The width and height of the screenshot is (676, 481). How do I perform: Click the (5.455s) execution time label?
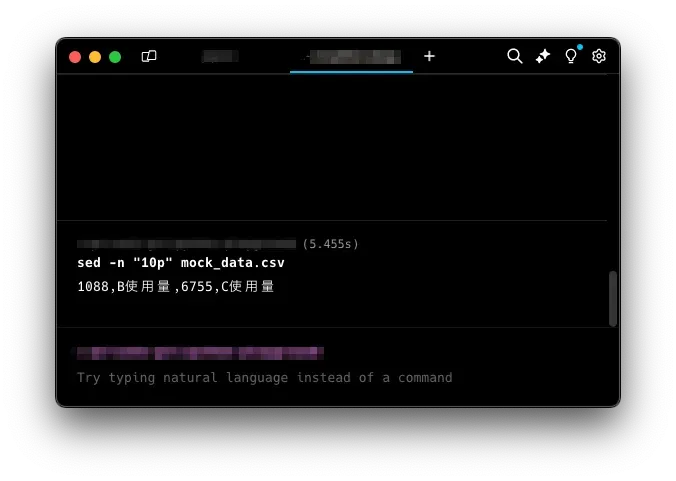coord(330,244)
